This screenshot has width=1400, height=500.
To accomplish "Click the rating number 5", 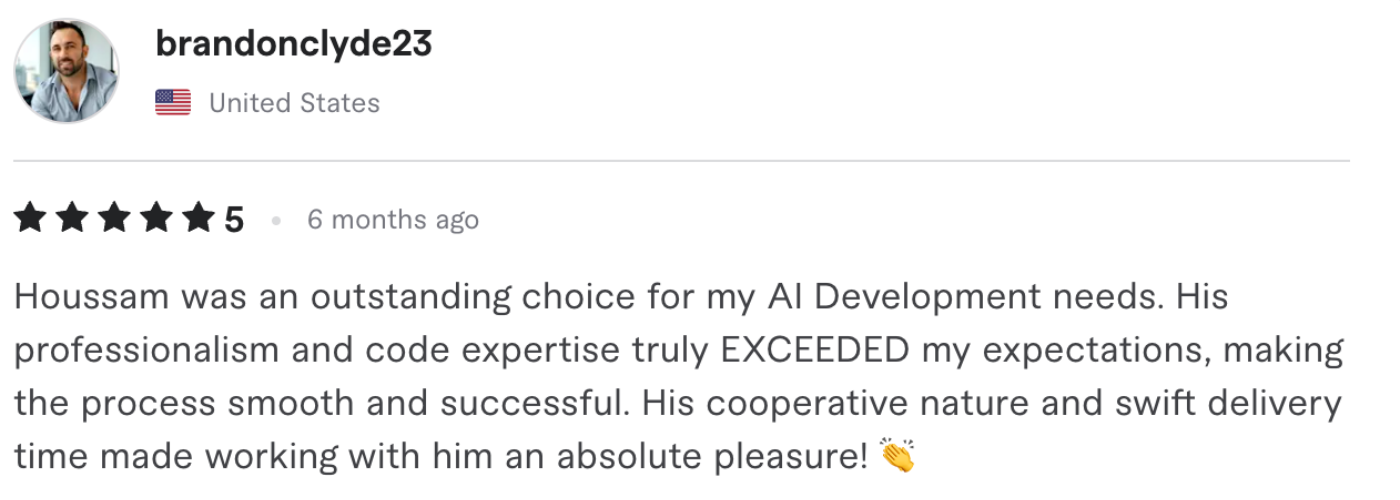I will pyautogui.click(x=233, y=219).
